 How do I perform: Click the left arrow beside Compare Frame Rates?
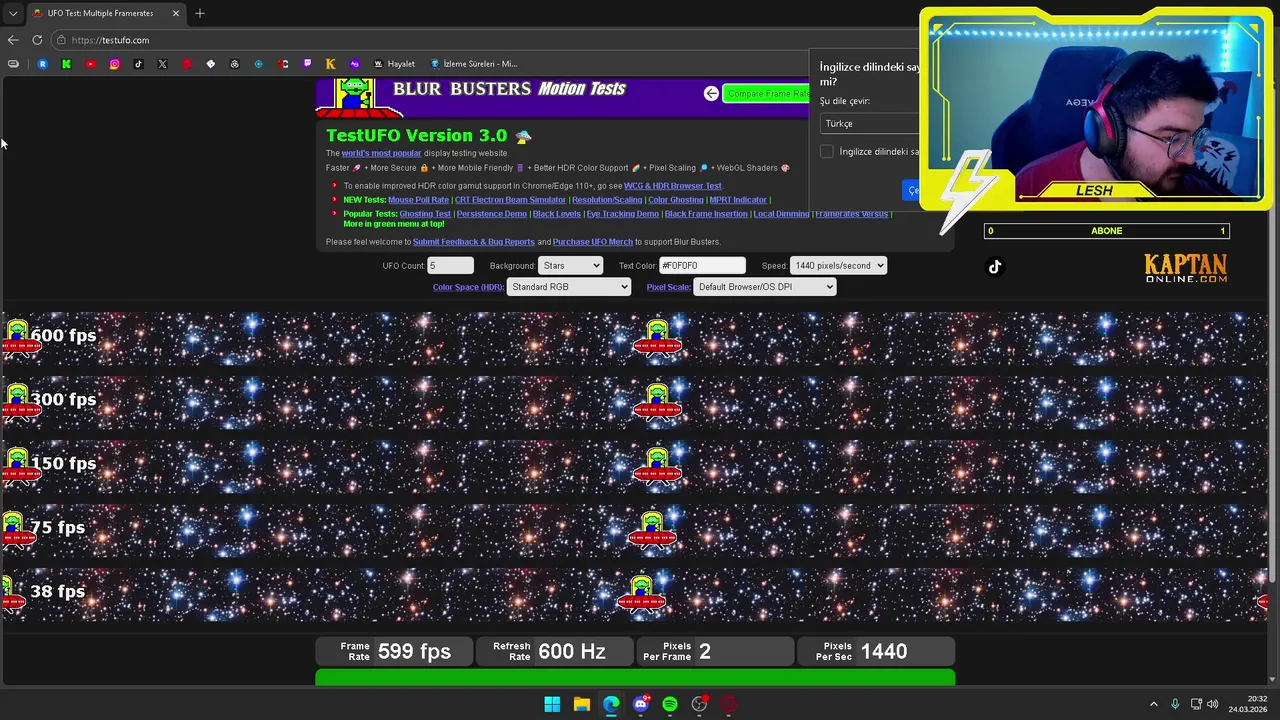pyautogui.click(x=711, y=93)
